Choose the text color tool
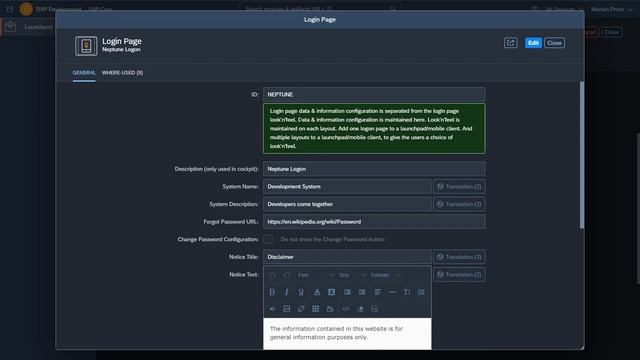The width and height of the screenshot is (640, 360). pyautogui.click(x=317, y=292)
